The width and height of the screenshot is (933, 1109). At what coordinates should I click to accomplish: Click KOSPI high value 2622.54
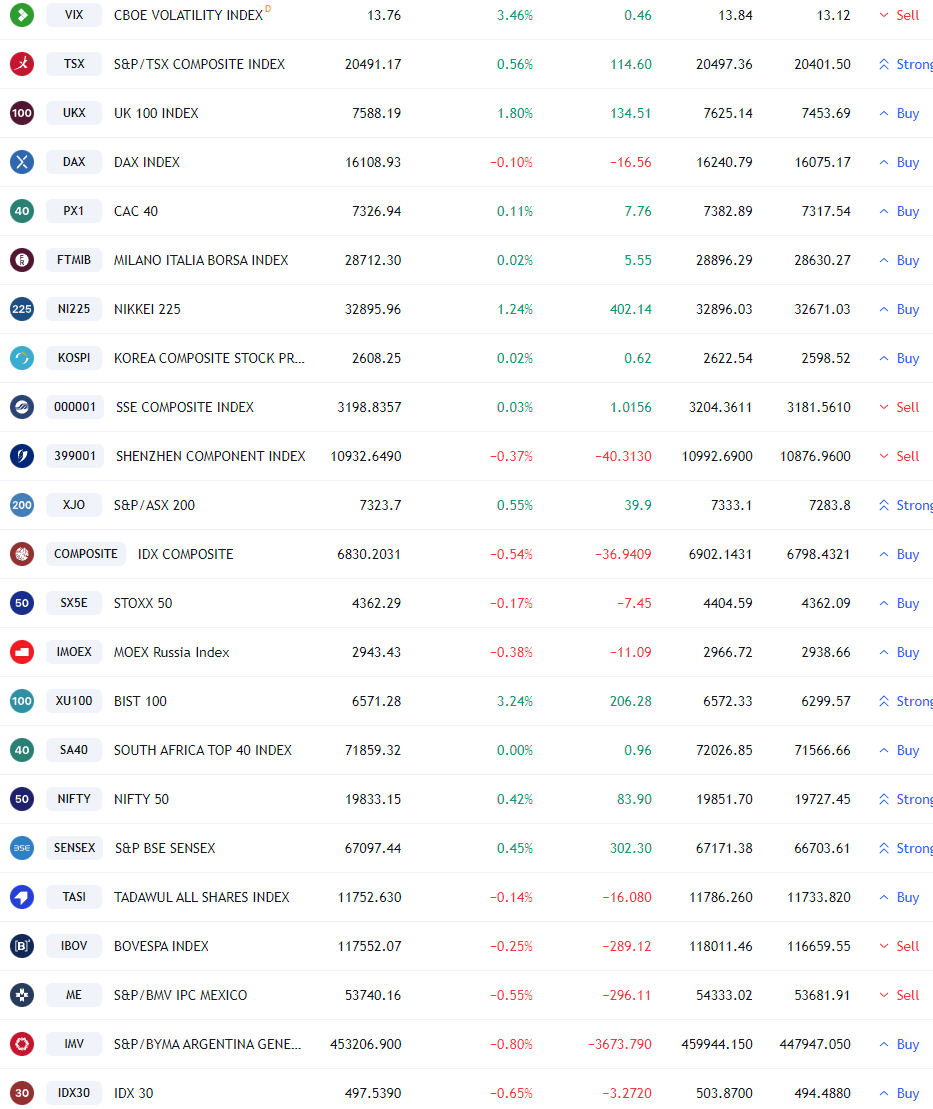(728, 359)
